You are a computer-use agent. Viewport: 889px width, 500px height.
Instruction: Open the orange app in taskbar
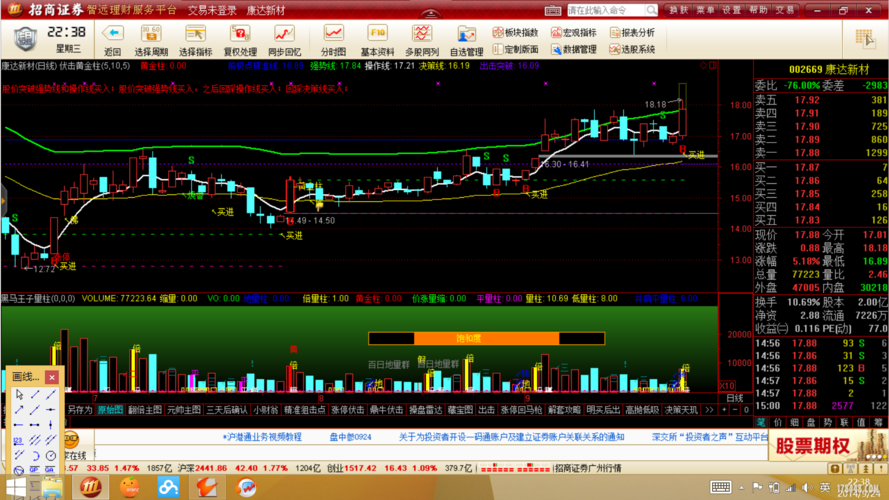[x=129, y=488]
